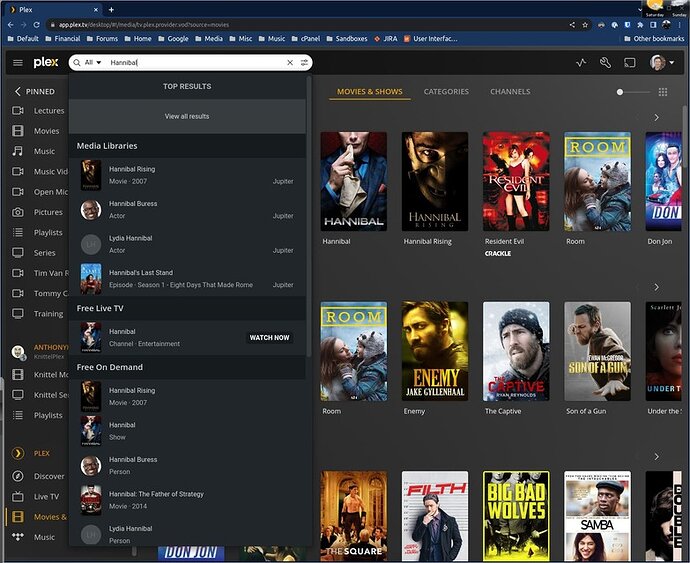Open the Media bookmarks folder
This screenshot has height=563, width=690.
coord(209,39)
